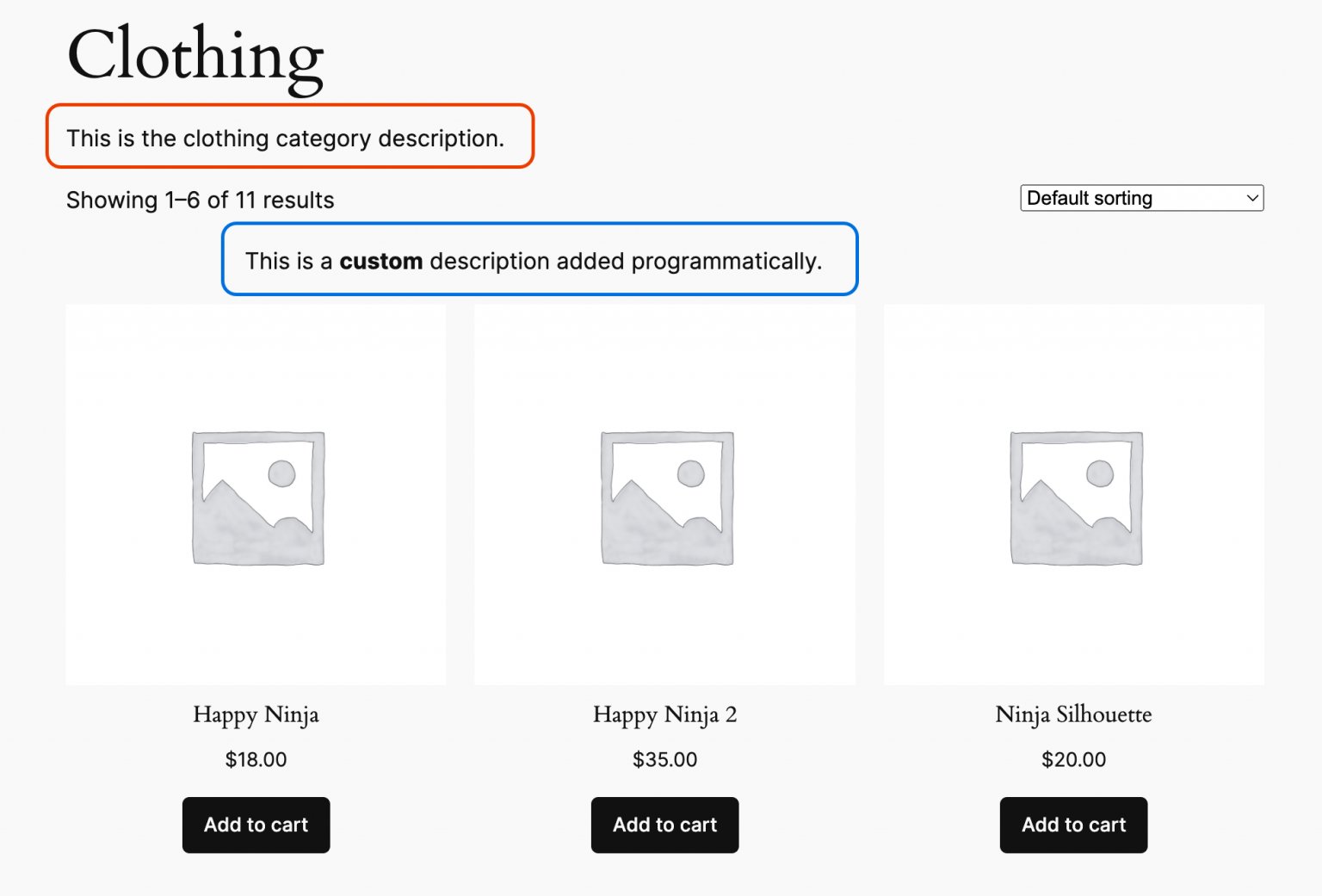This screenshot has height=896, width=1322.
Task: Click the Showing 1–6 of 11 results text
Action: 201,200
